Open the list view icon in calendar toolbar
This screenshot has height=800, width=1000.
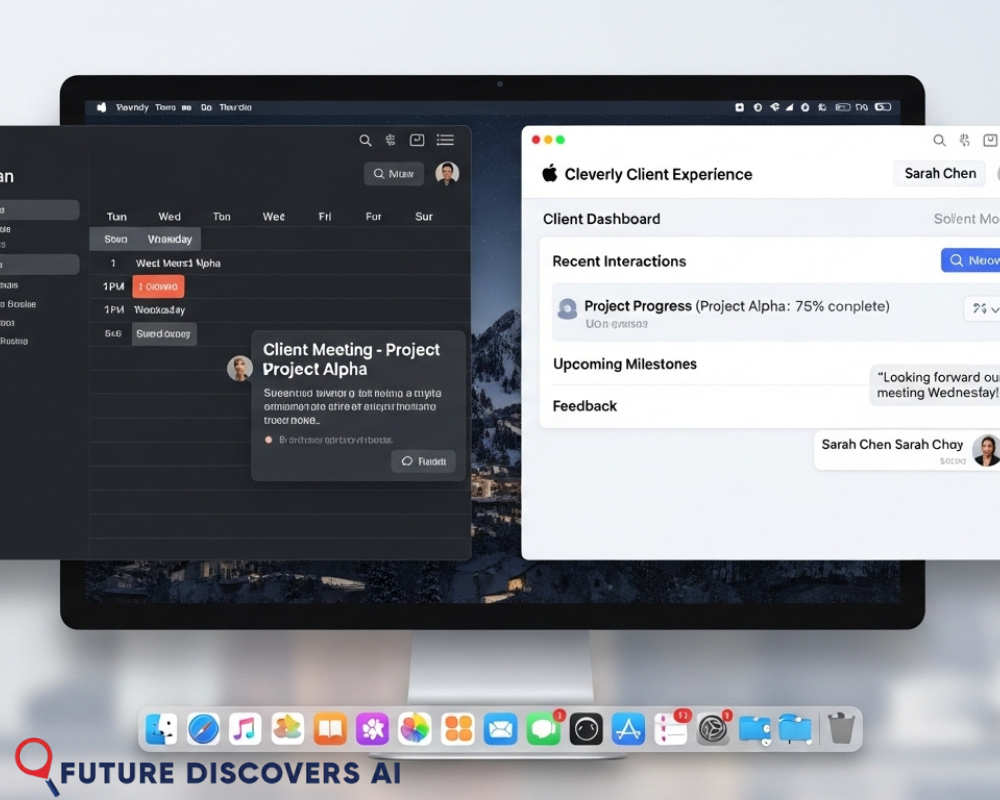coord(445,141)
